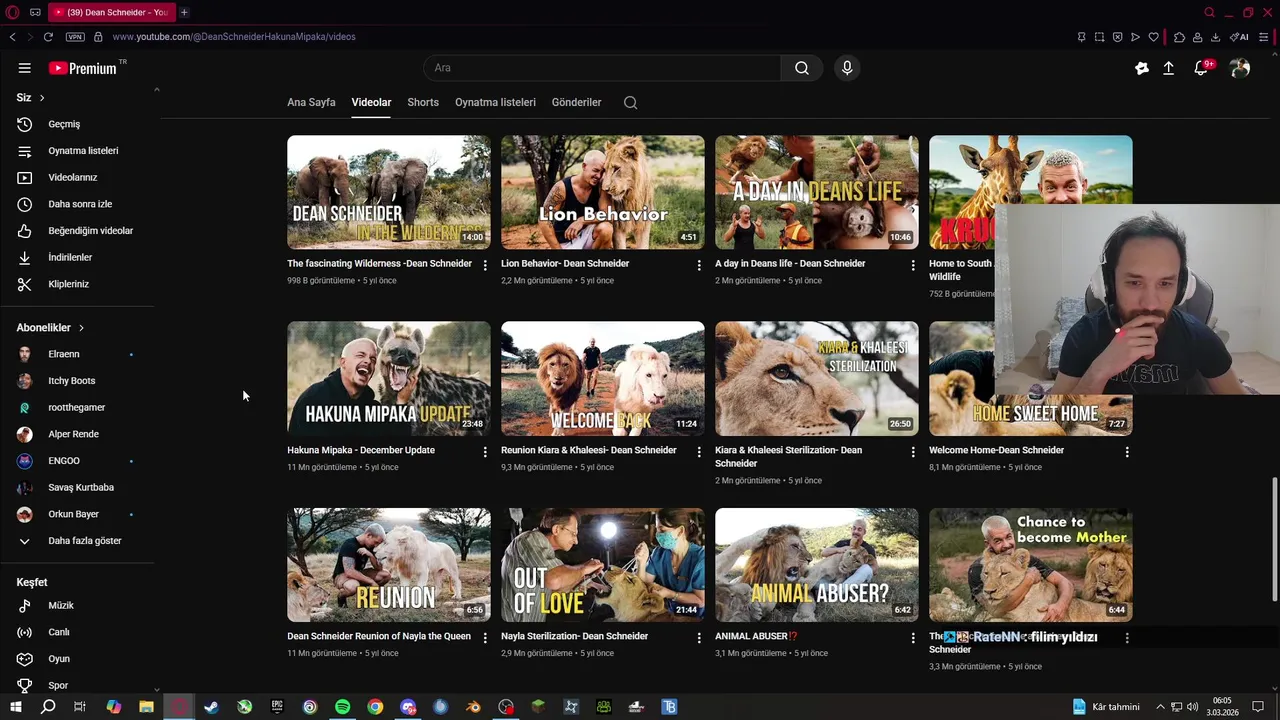This screenshot has width=1280, height=720.
Task: Toggle the VPN badge in address bar
Action: pyautogui.click(x=75, y=37)
